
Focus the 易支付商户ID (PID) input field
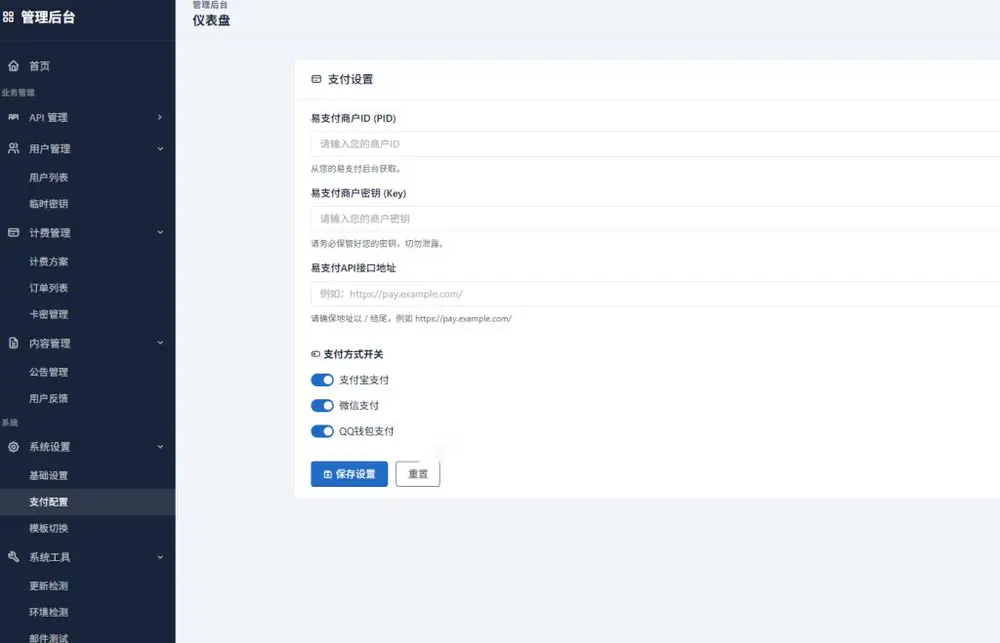pos(655,144)
